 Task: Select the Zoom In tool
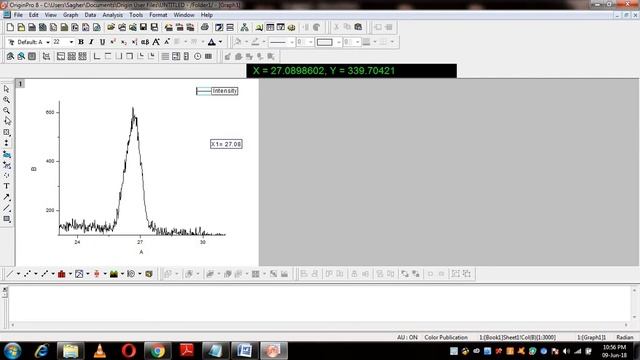(7, 100)
